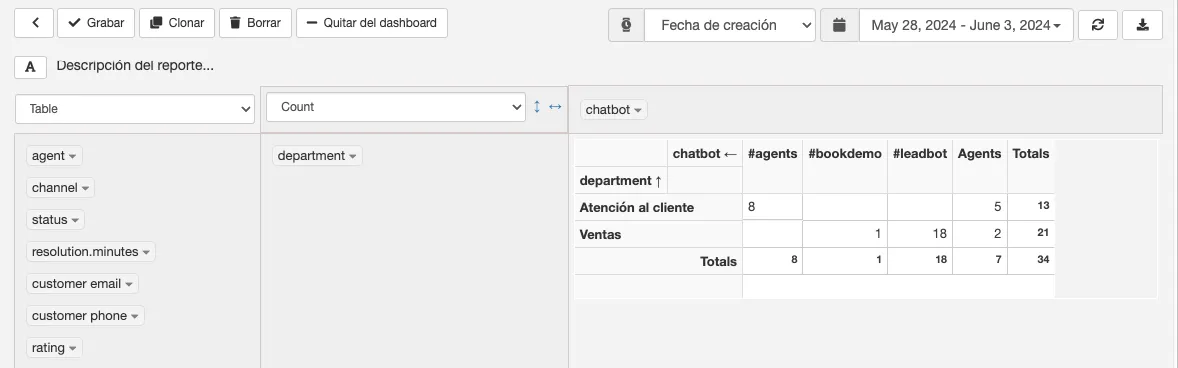Viewport: 1178px width, 368px height.
Task: Open the customer phone attribute filter
Action: point(86,315)
